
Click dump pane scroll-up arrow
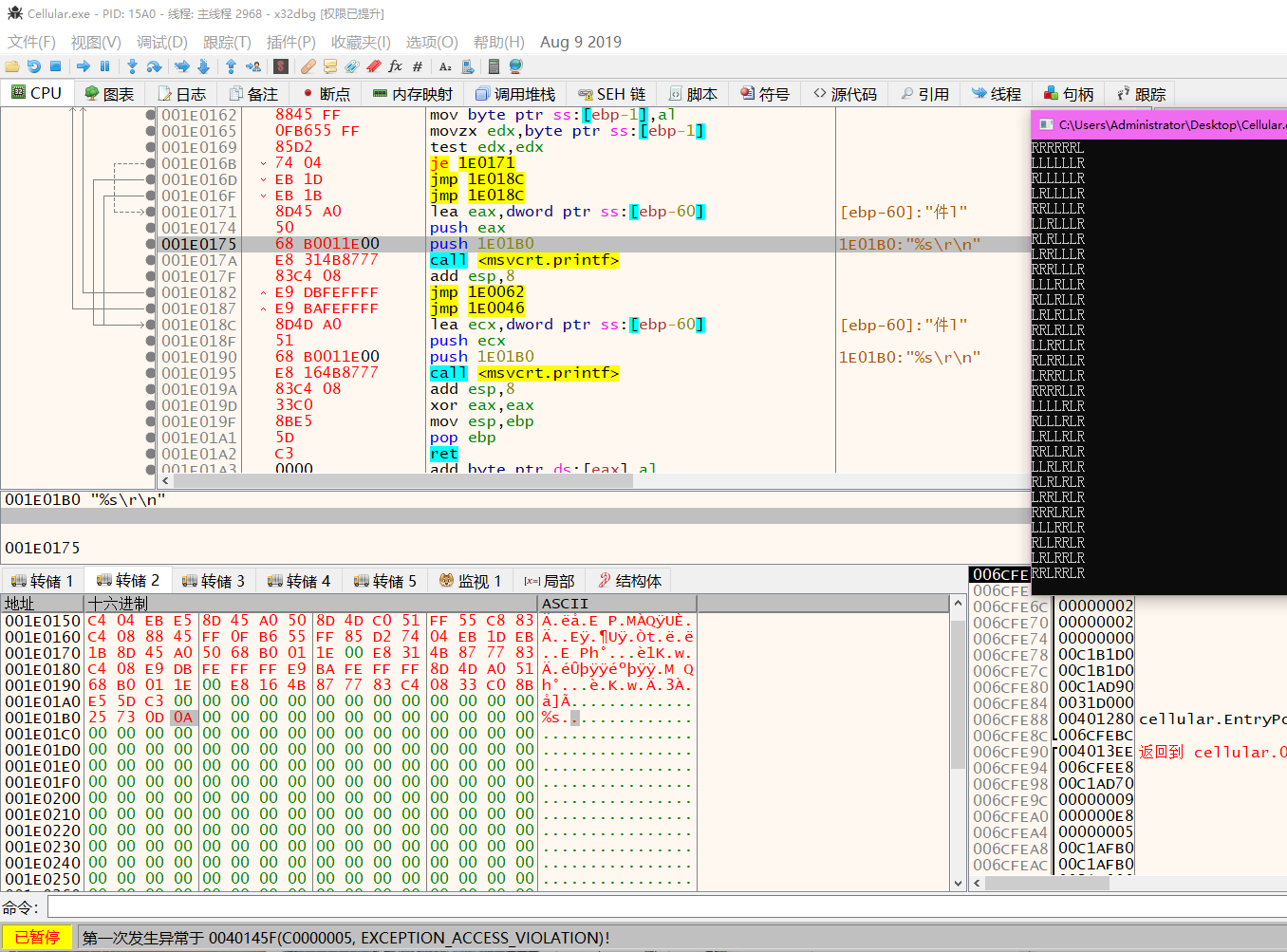(x=958, y=604)
